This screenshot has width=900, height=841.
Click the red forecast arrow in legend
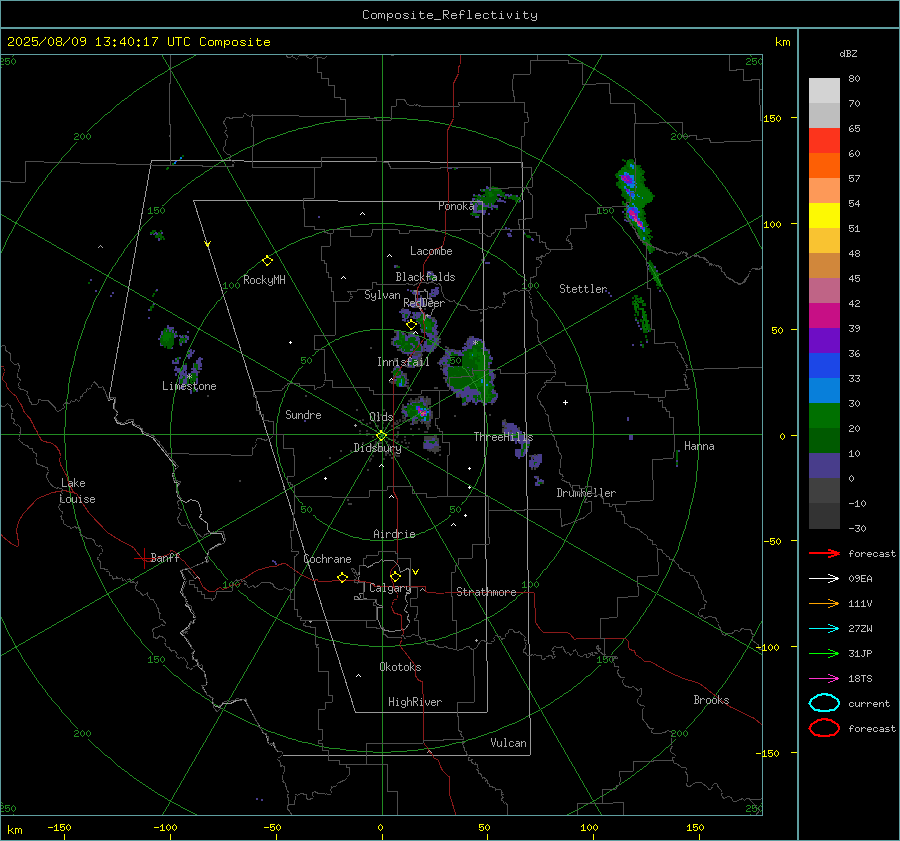coord(824,553)
